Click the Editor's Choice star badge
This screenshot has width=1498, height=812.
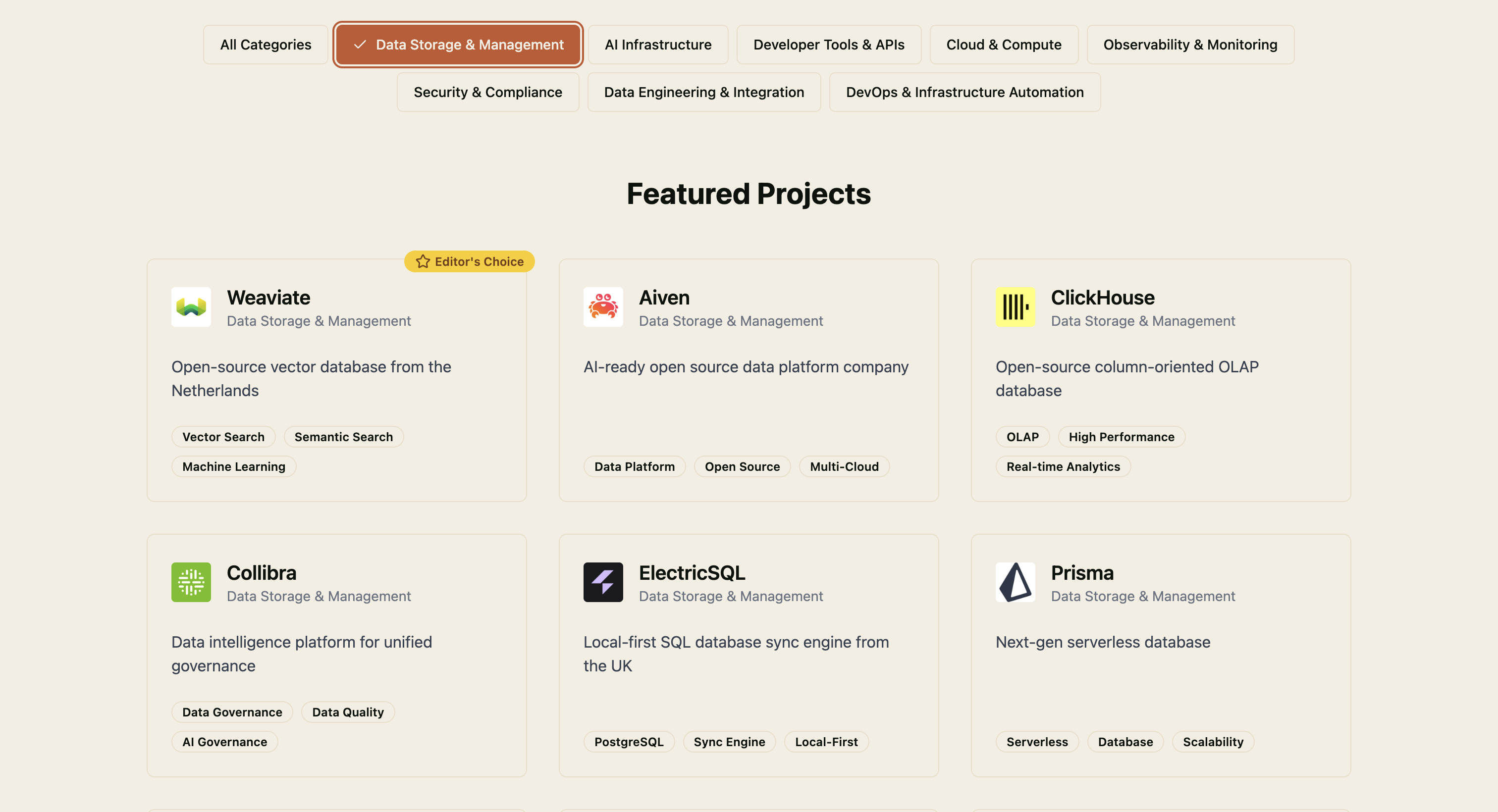coord(469,261)
